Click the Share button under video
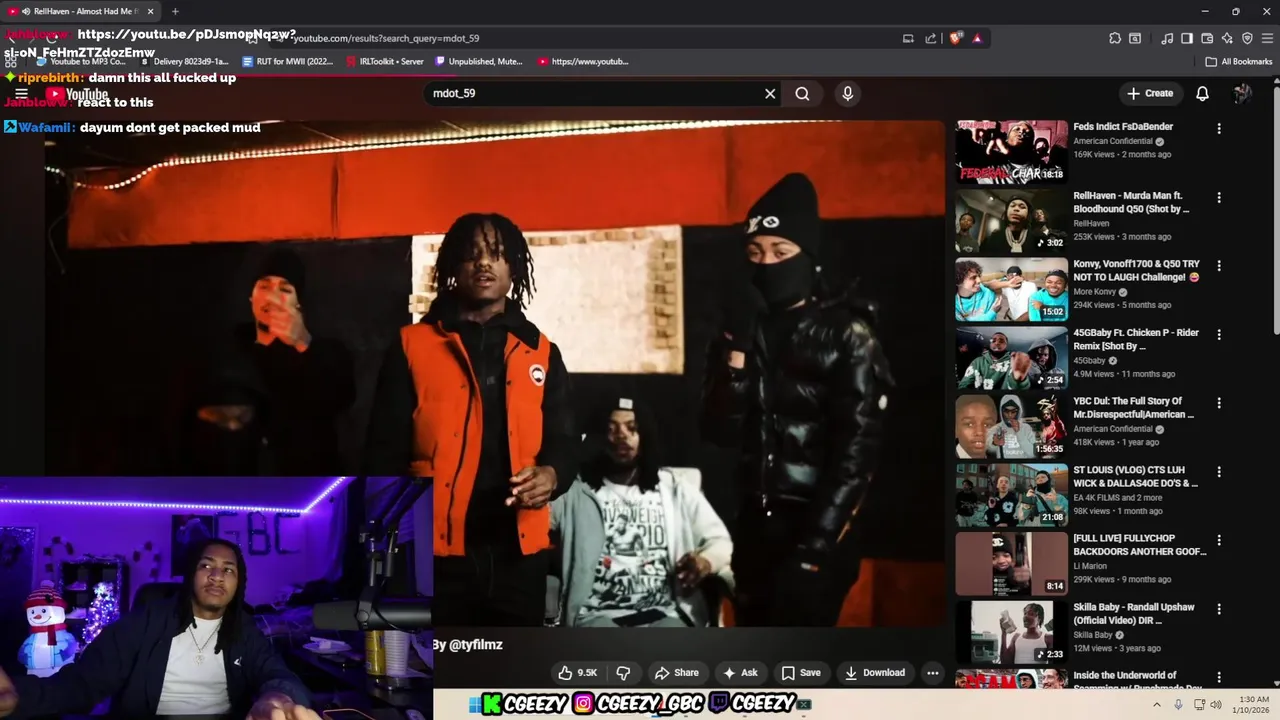The image size is (1280, 720). pos(677,673)
